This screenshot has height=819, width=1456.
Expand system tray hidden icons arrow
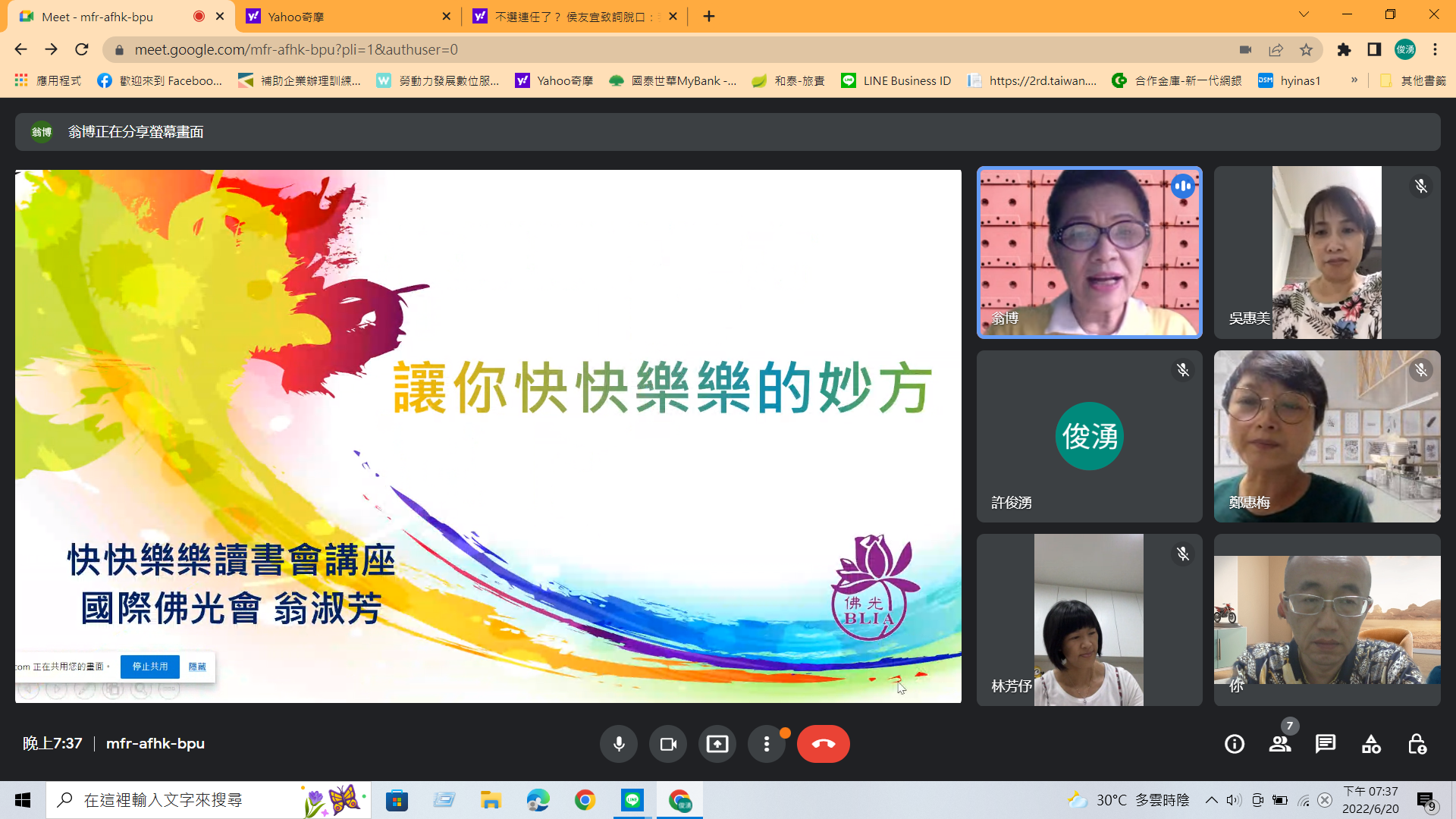coord(1211,800)
